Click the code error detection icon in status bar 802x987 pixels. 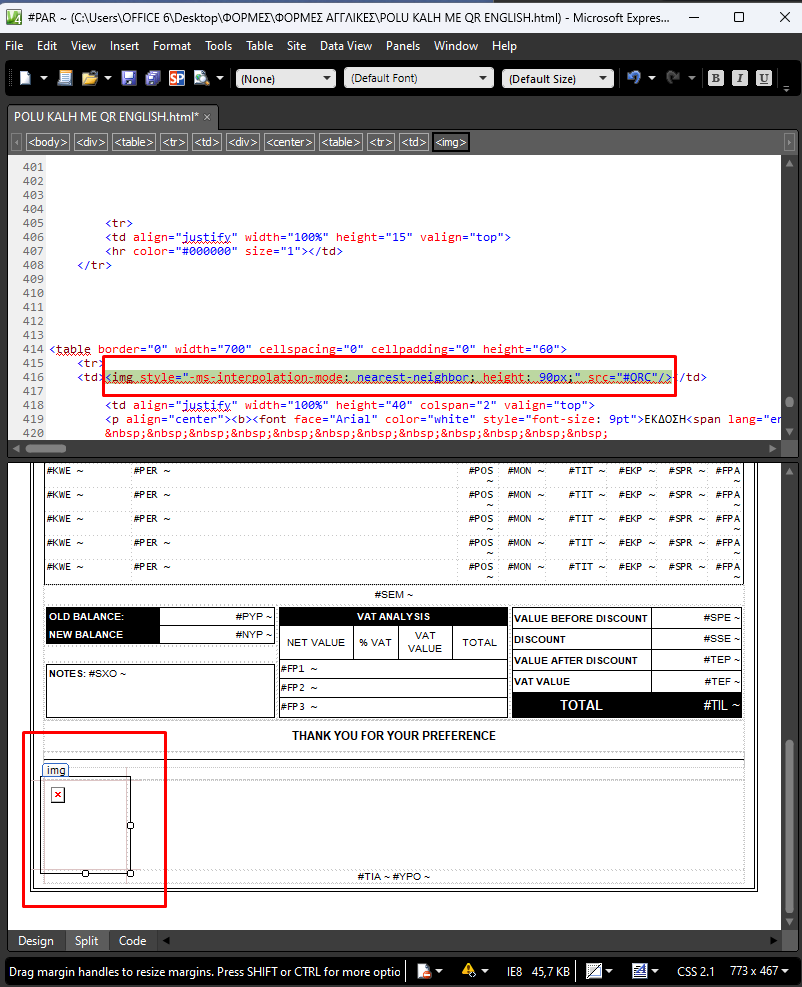[x=425, y=971]
